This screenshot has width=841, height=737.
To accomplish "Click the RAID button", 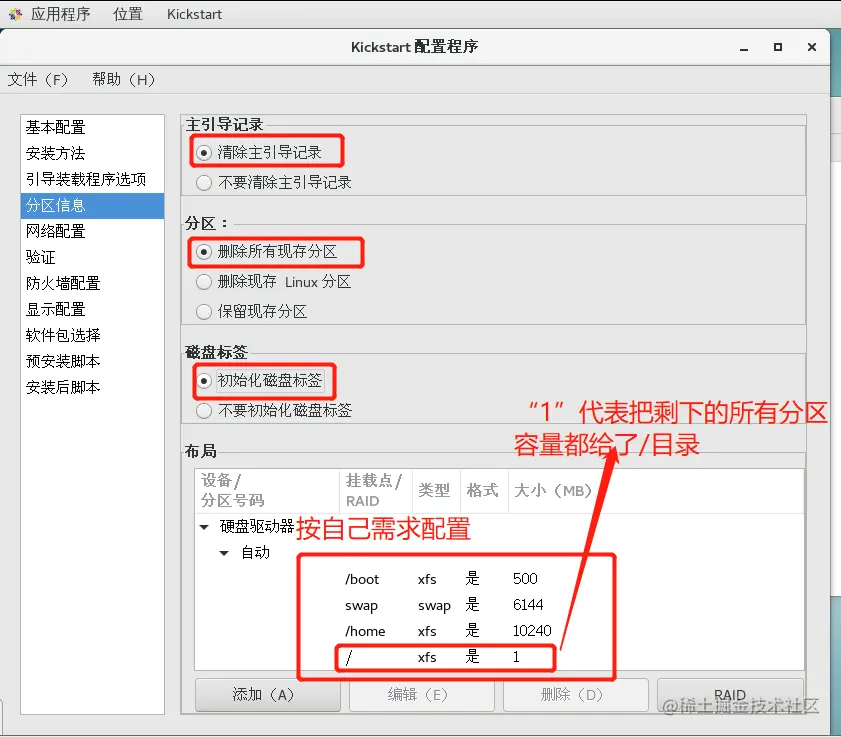I will (x=730, y=695).
